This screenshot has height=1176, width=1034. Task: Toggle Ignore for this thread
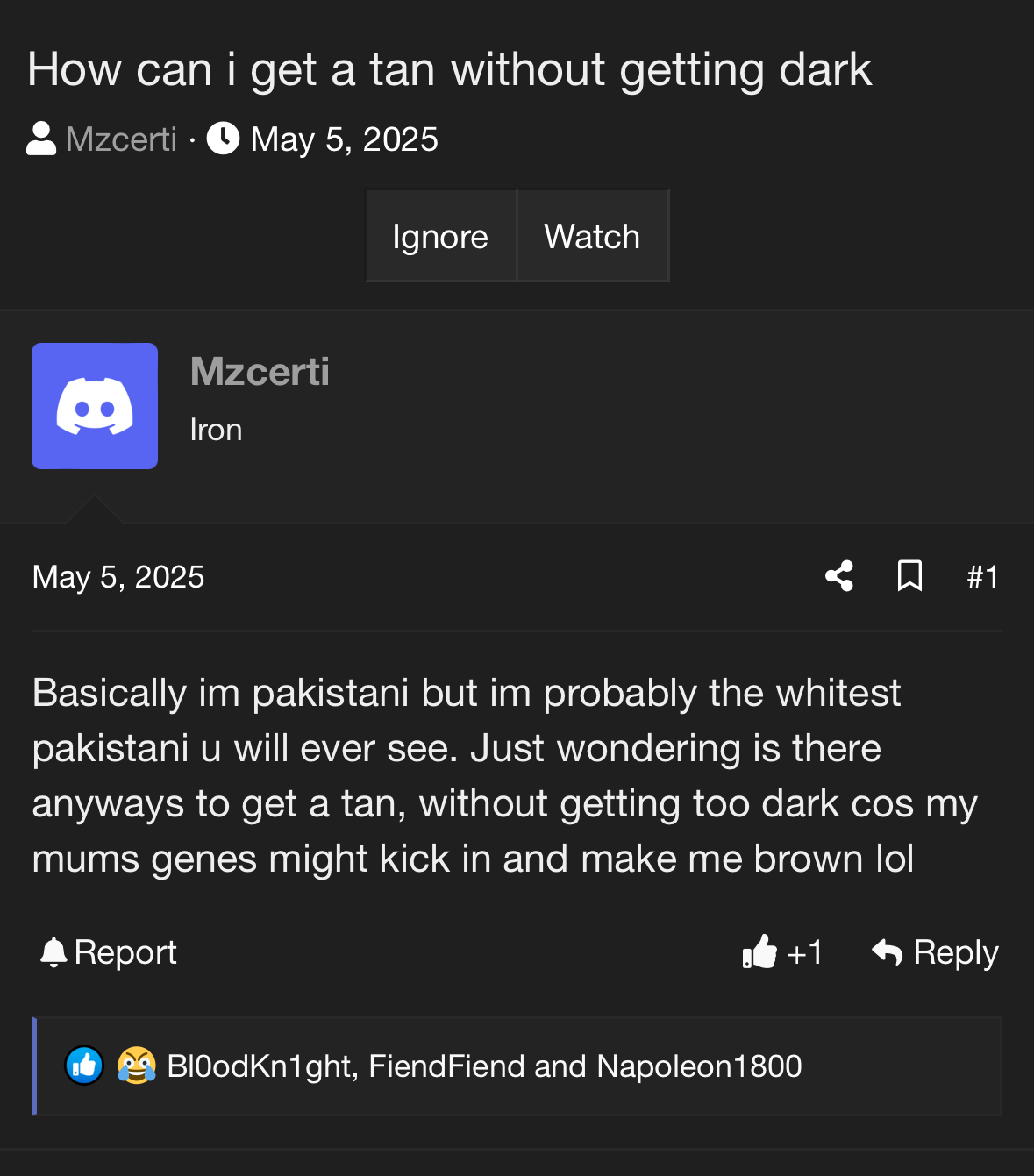tap(440, 237)
